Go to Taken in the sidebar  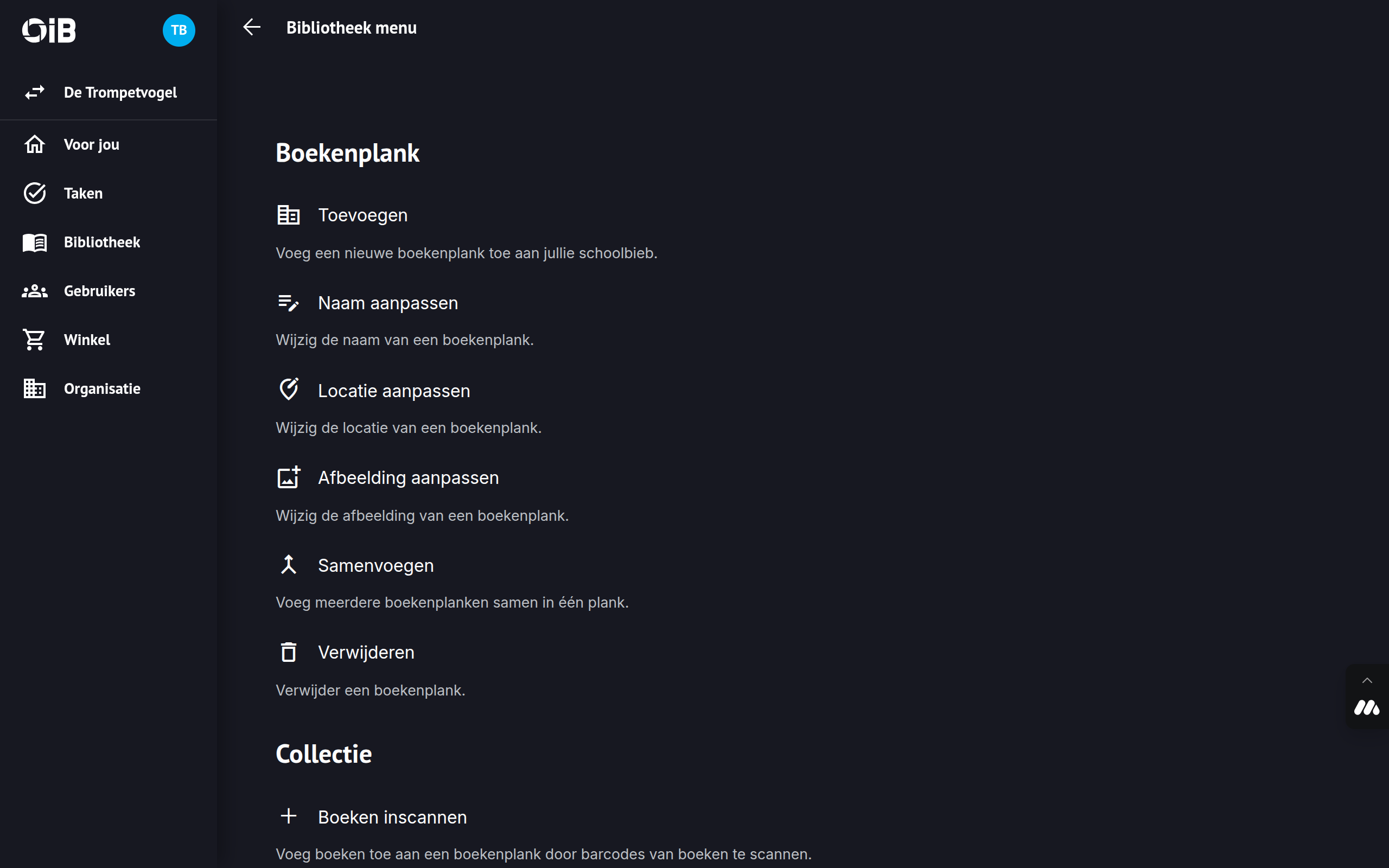pos(83,194)
